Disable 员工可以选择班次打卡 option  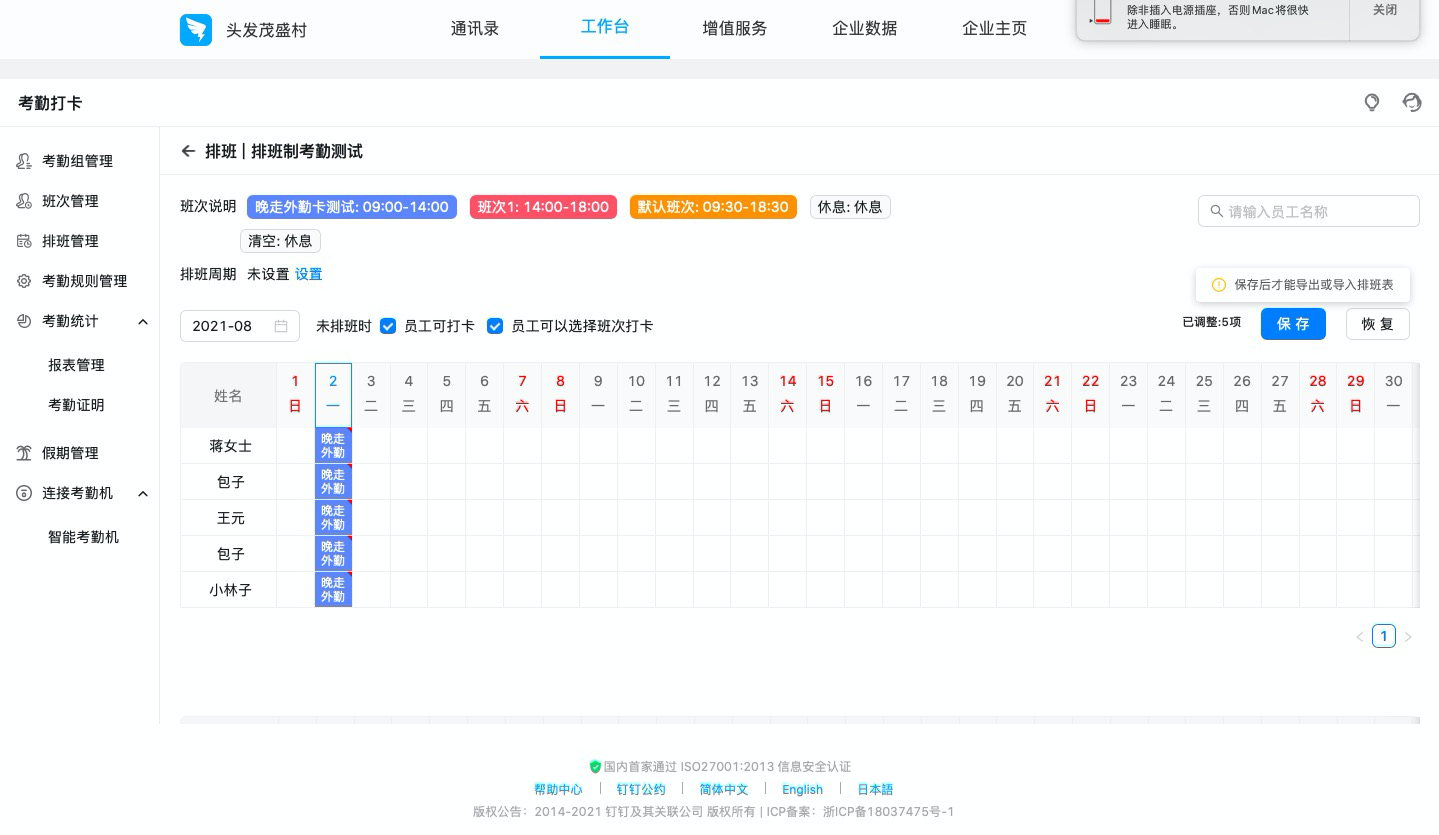(x=495, y=326)
